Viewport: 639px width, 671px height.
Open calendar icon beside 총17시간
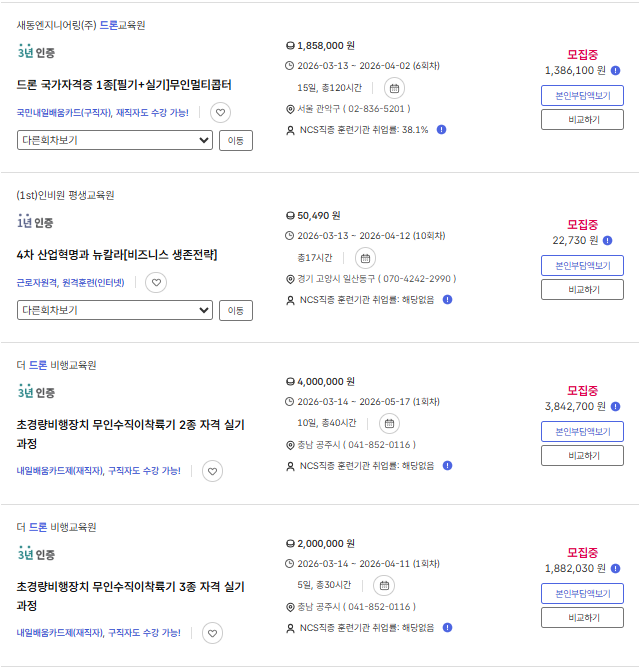coord(366,257)
